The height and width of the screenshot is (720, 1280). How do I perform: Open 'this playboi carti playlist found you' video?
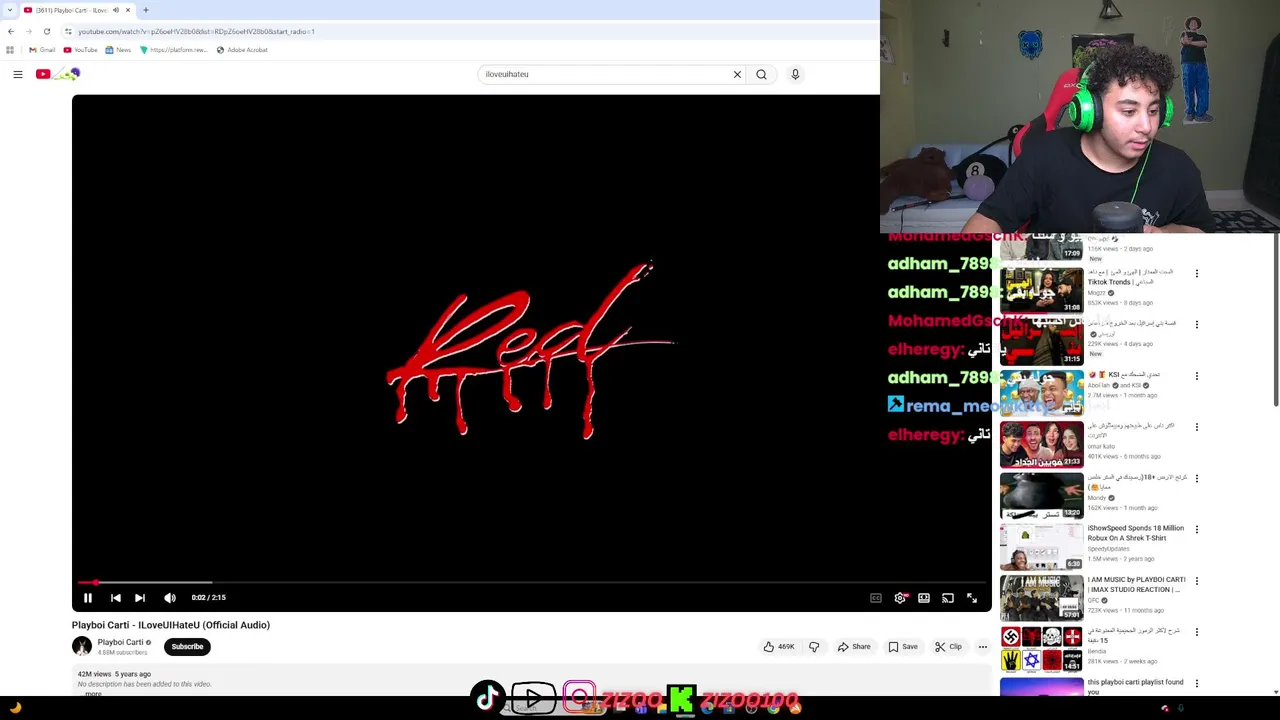1135,686
